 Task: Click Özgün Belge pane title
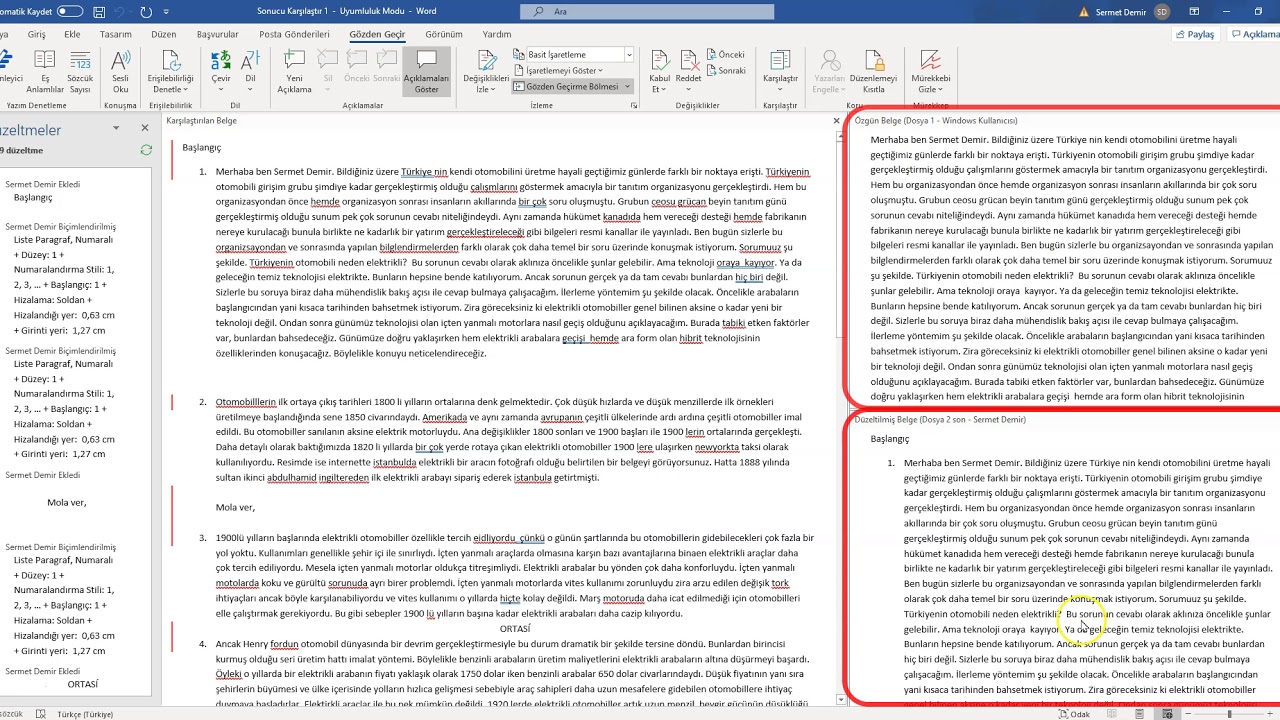tap(935, 120)
